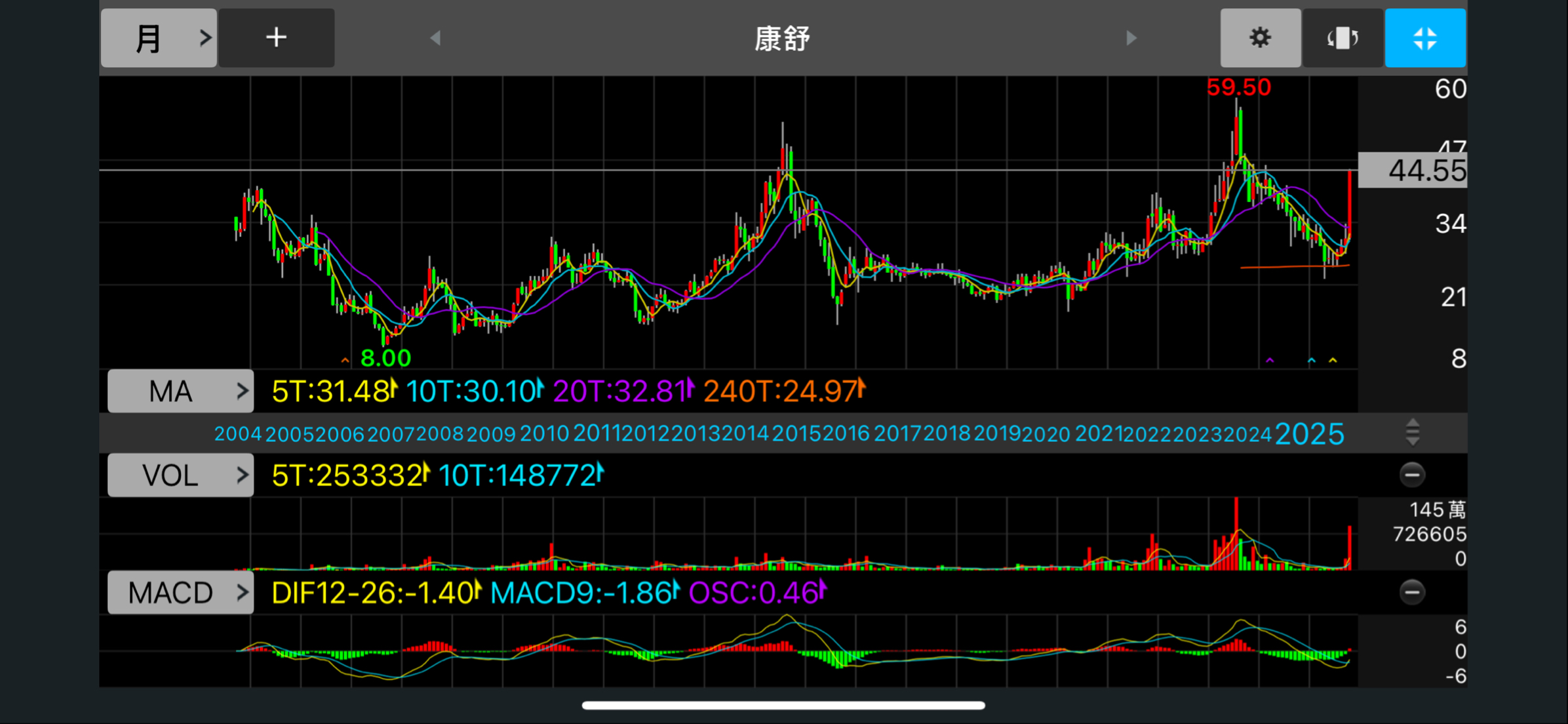1568x724 pixels.
Task: Go to previous stock with left arrow
Action: 435,38
